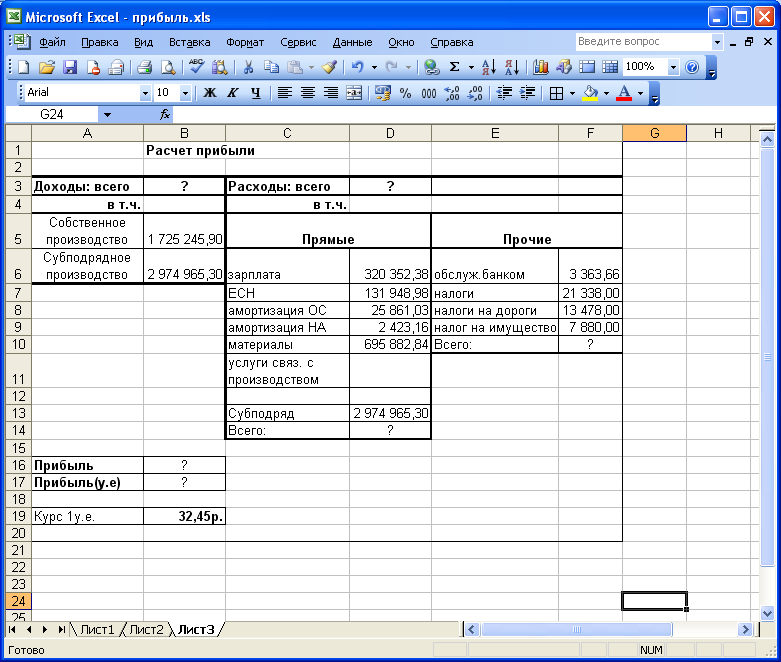Image resolution: width=781 pixels, height=662 pixels.
Task: Apply yellow Fill Color bucket
Action: click(590, 93)
